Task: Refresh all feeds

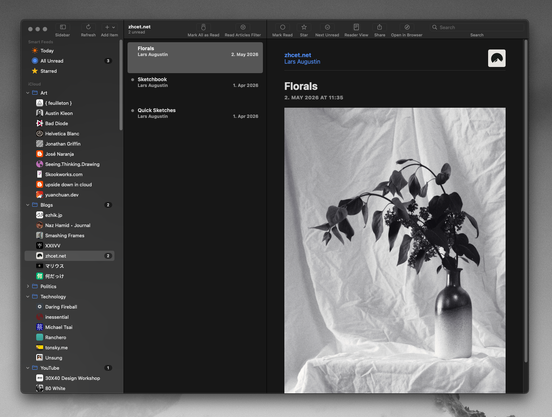Action: click(88, 27)
